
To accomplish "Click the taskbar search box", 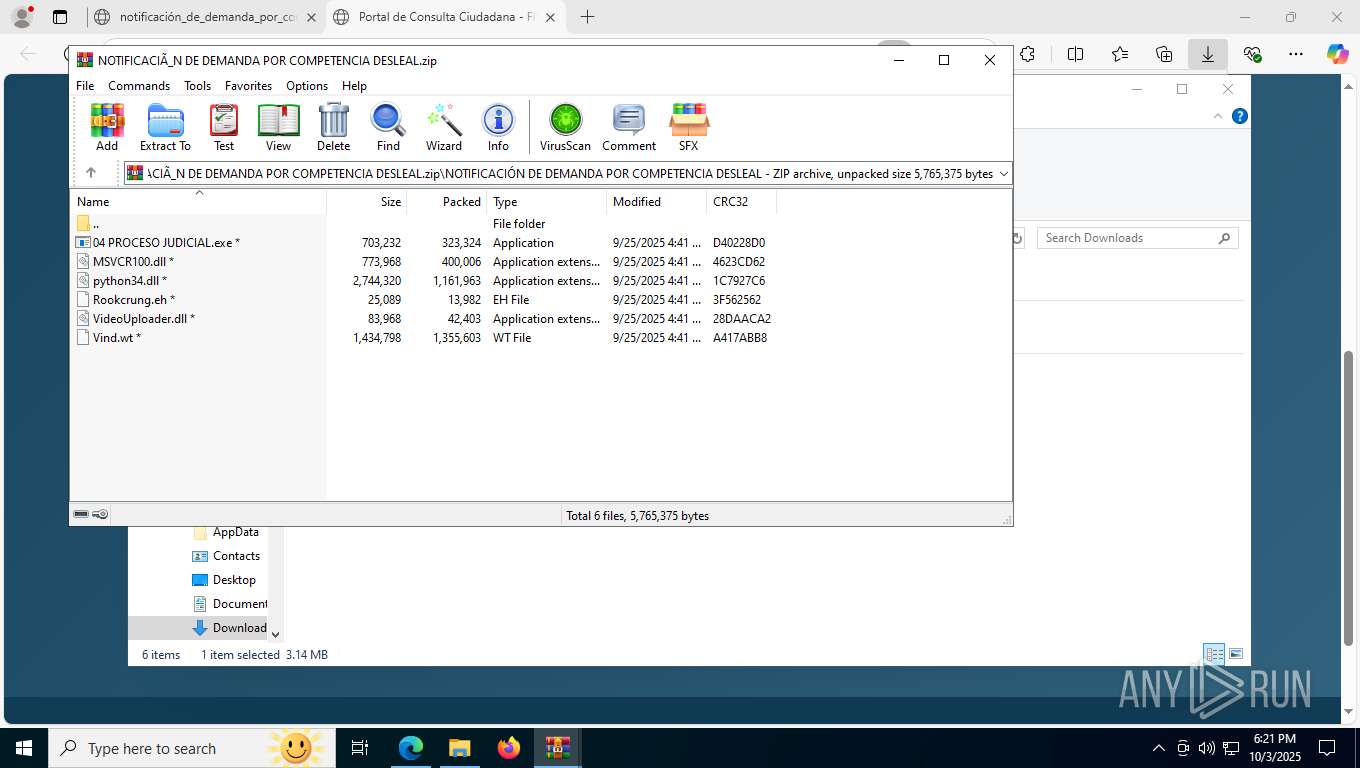I will click(x=190, y=748).
